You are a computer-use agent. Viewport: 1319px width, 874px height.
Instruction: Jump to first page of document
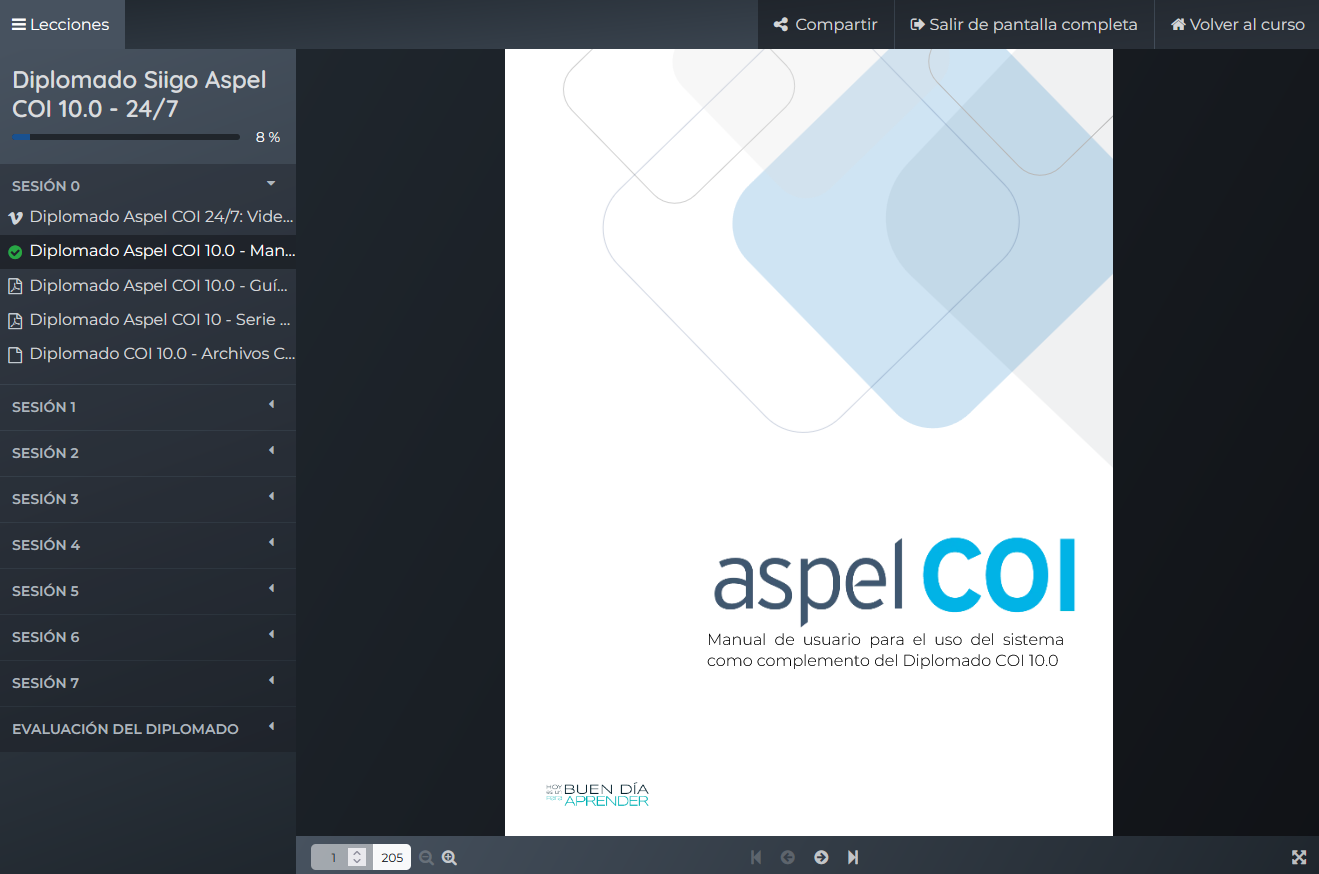click(x=756, y=857)
